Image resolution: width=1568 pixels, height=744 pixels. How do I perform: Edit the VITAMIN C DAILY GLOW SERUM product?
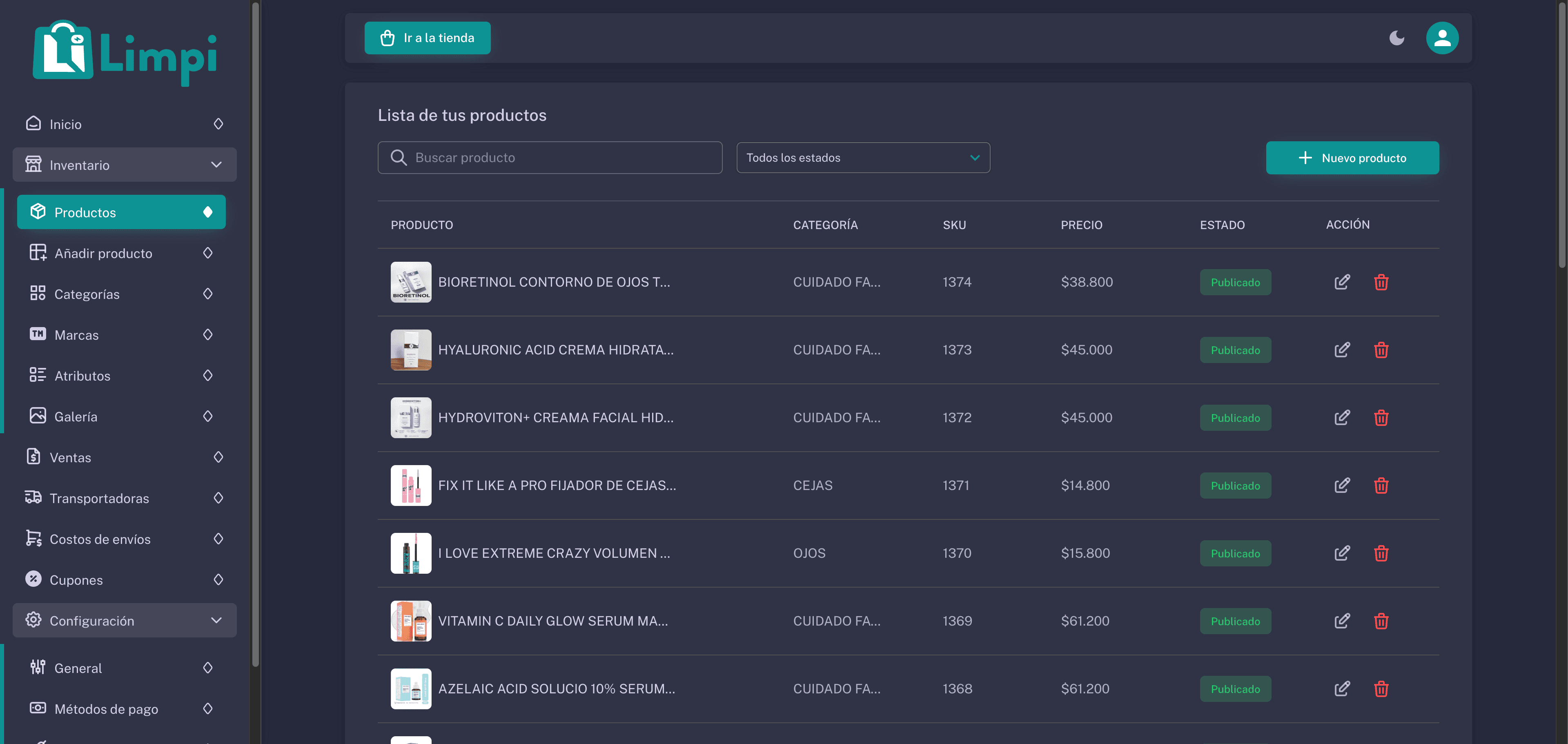(1341, 621)
